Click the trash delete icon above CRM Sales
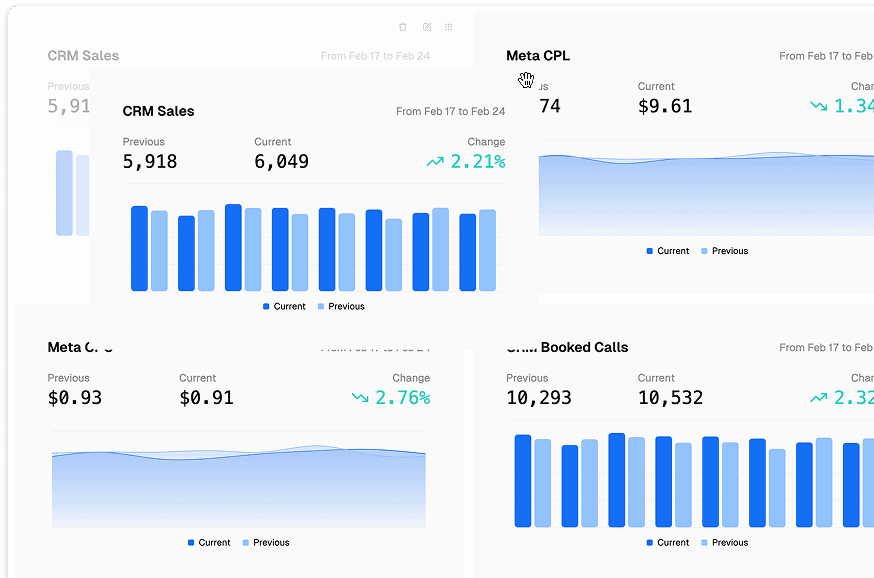874x578 pixels. (x=403, y=27)
